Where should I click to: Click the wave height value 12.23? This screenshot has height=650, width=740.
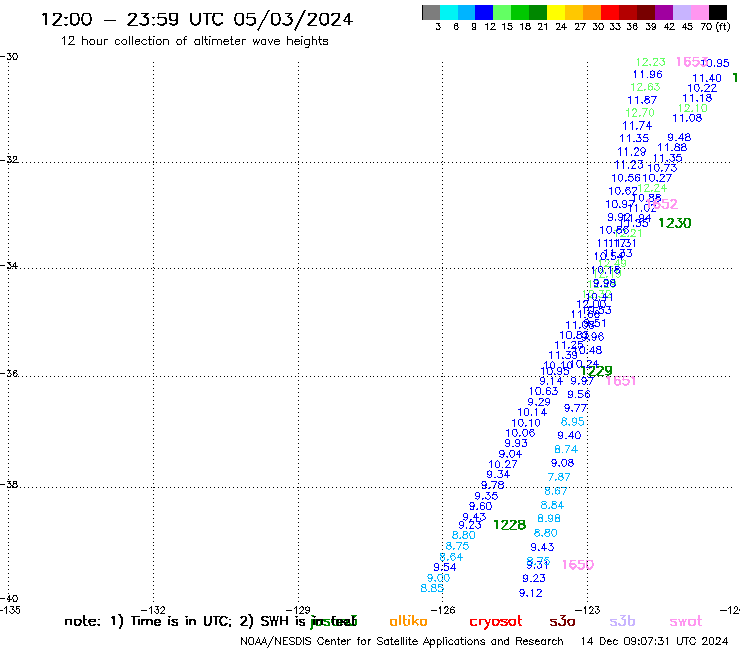[650, 62]
